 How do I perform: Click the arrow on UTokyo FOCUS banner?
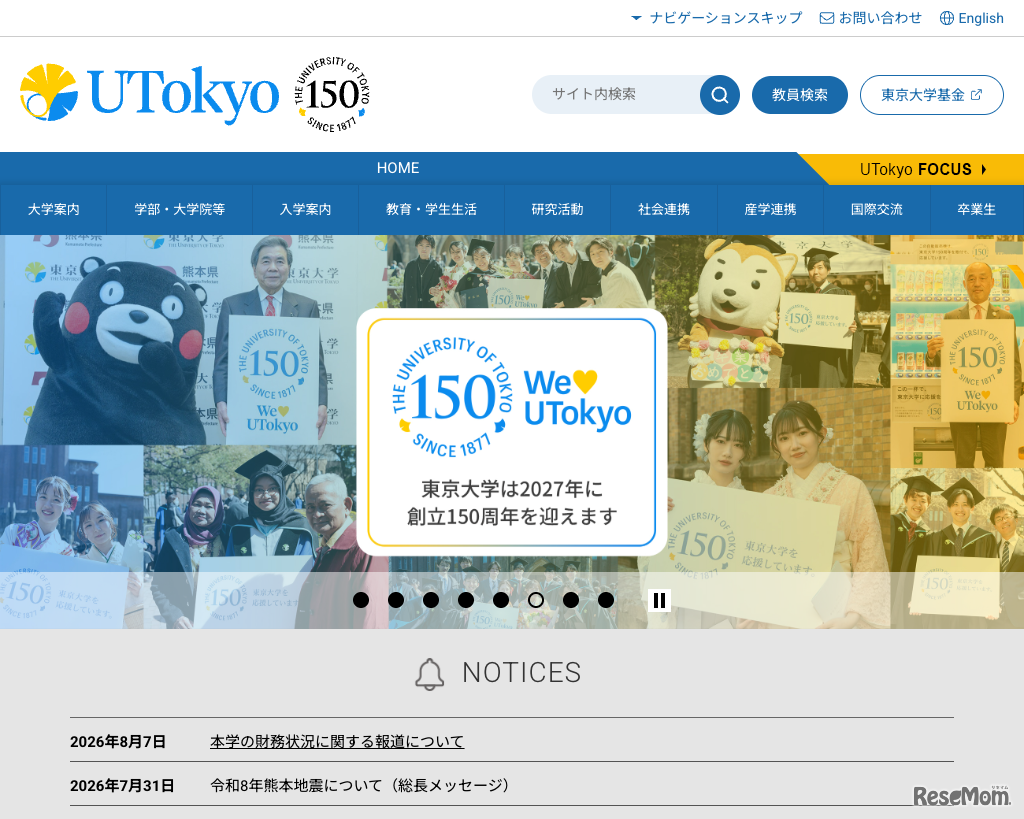(x=984, y=170)
